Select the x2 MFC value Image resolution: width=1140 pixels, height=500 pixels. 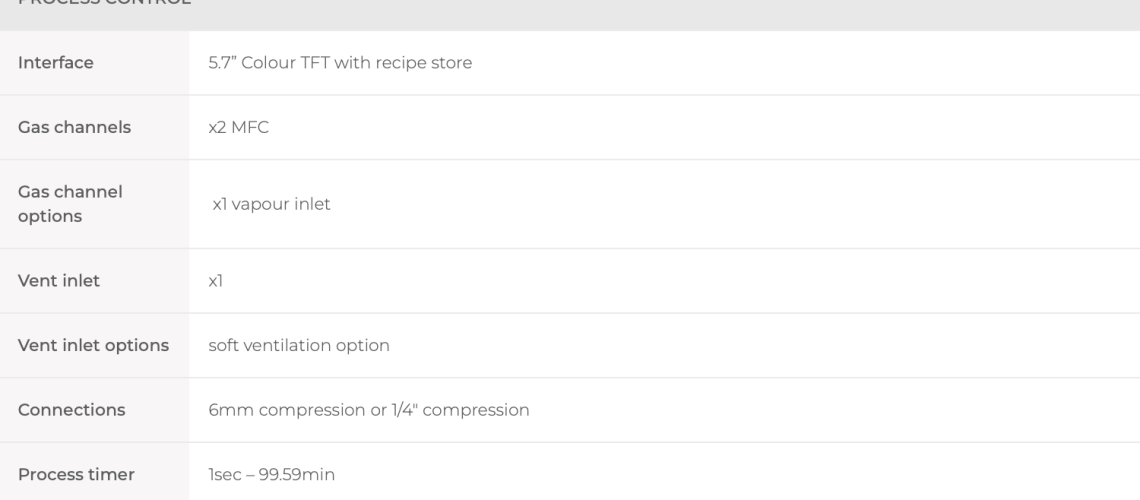(238, 127)
